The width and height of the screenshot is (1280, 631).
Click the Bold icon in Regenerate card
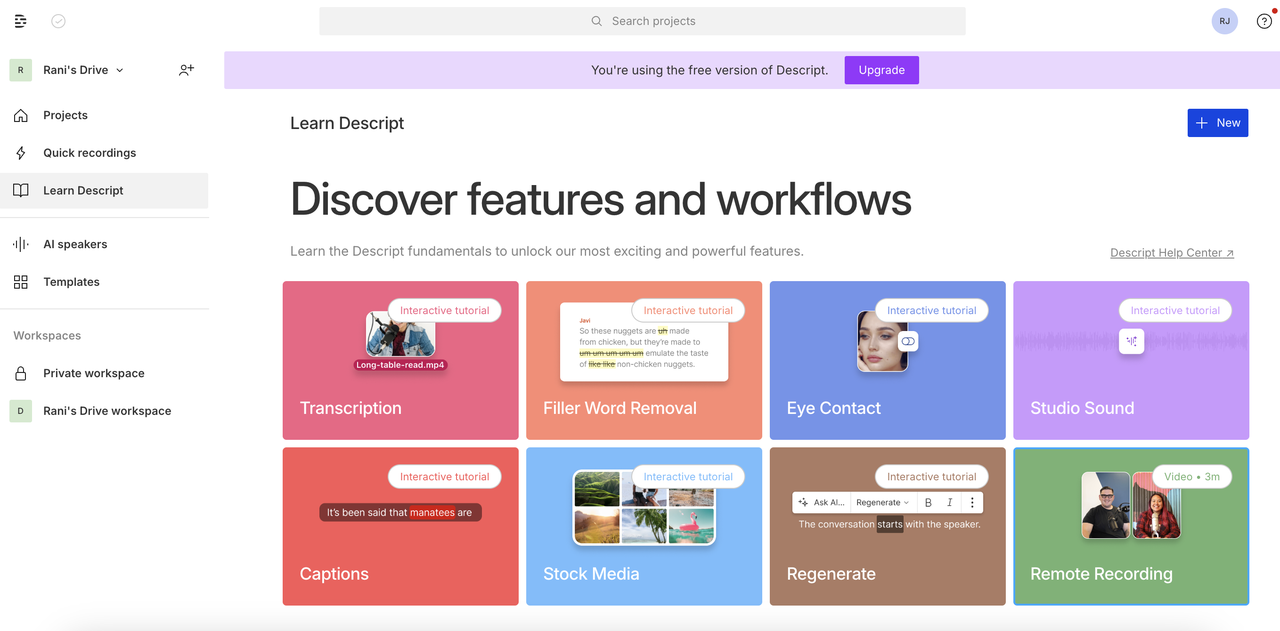pos(928,503)
